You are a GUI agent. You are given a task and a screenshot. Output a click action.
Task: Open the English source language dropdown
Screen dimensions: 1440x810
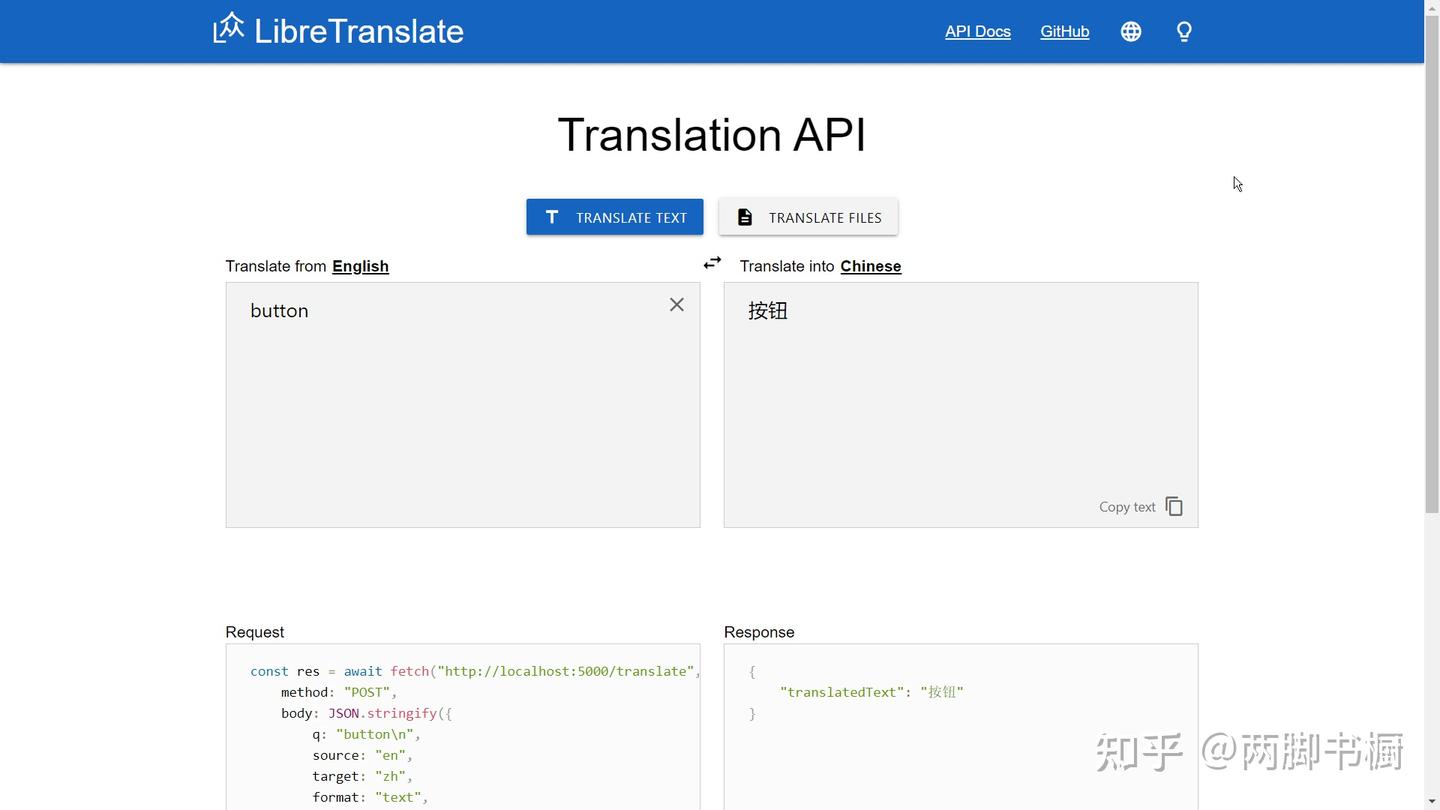[360, 266]
